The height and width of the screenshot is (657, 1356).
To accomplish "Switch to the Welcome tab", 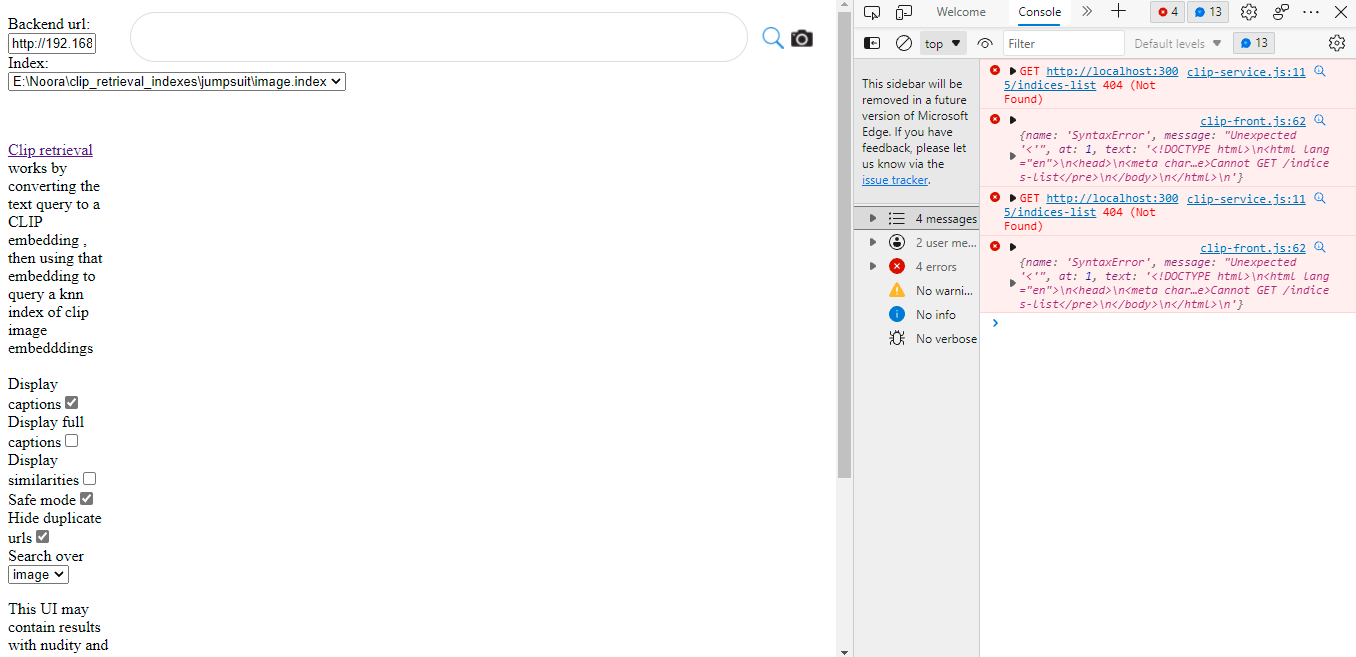I will (x=960, y=12).
